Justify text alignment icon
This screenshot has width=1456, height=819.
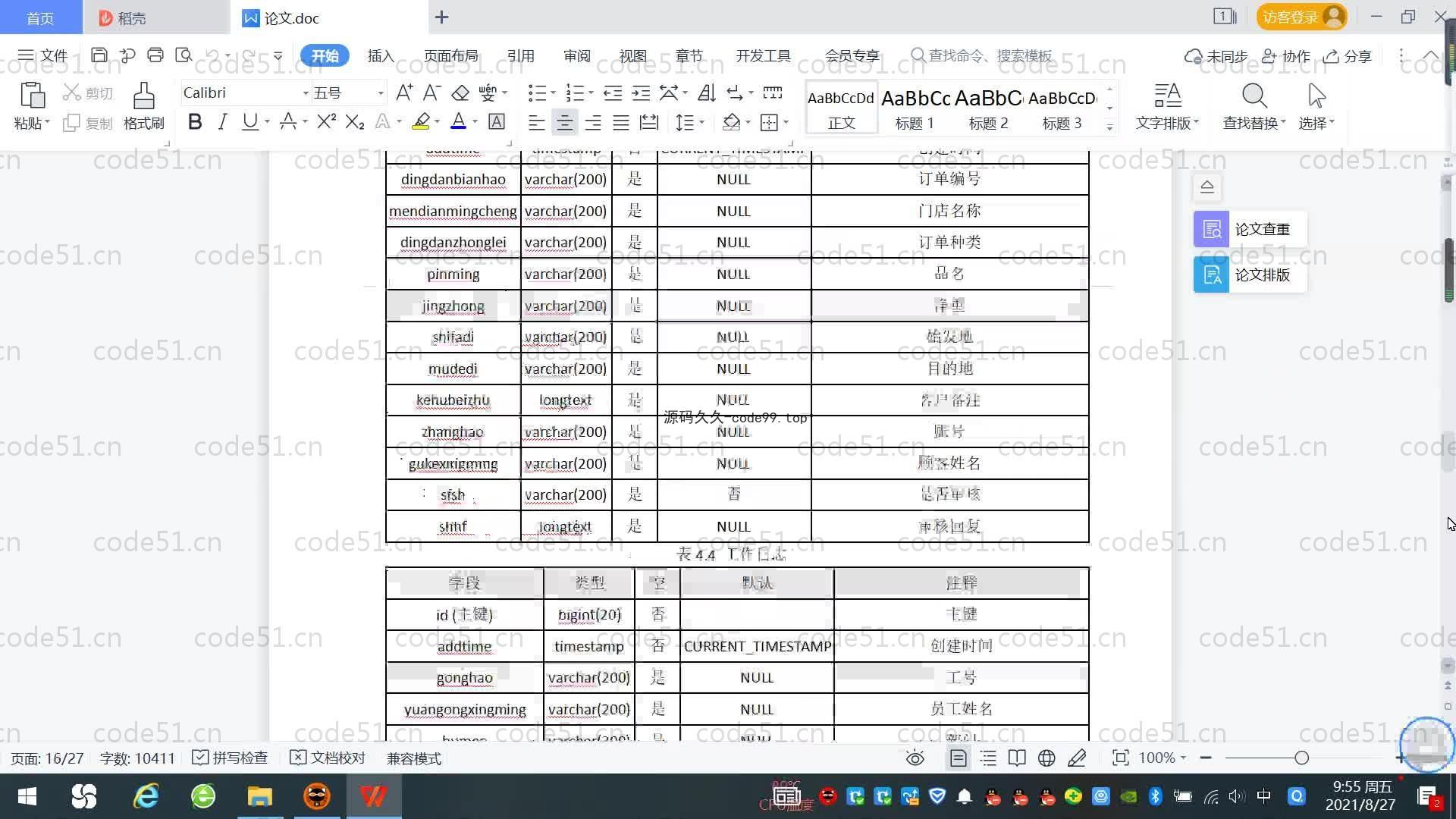pyautogui.click(x=621, y=122)
